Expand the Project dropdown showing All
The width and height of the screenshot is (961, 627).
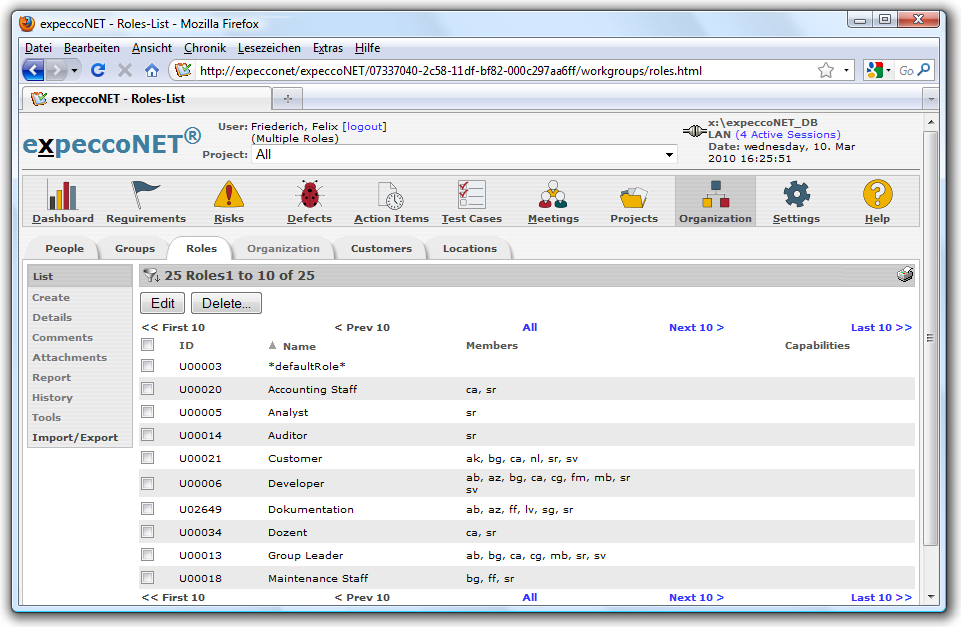click(x=669, y=155)
